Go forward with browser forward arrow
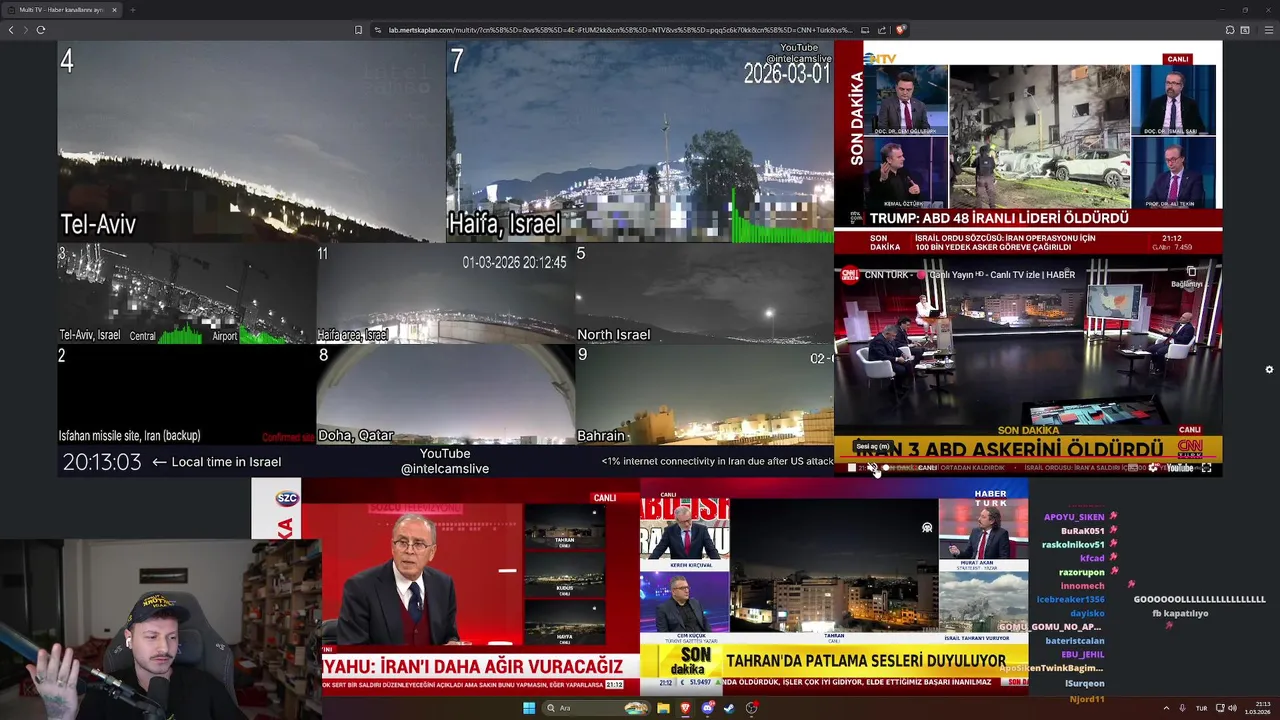1280x720 pixels. click(25, 30)
